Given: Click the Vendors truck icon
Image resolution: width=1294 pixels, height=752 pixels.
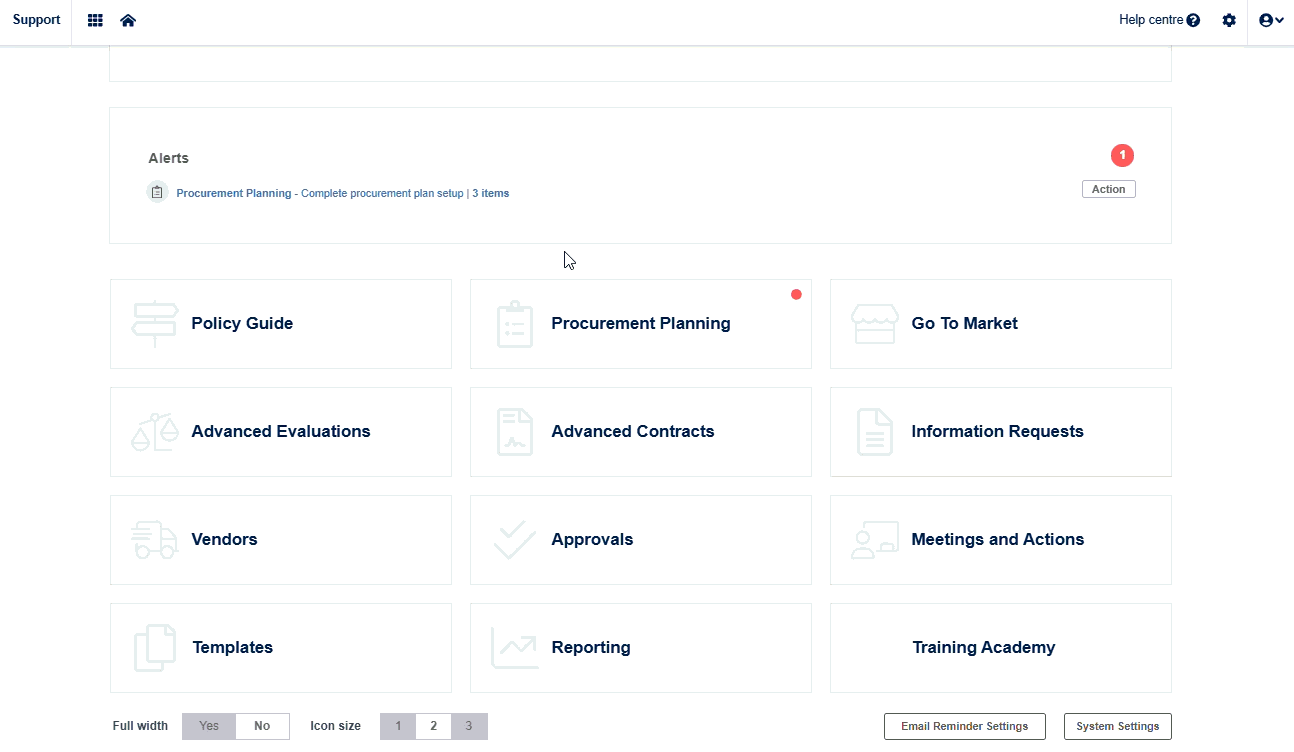Looking at the screenshot, I should click(155, 540).
